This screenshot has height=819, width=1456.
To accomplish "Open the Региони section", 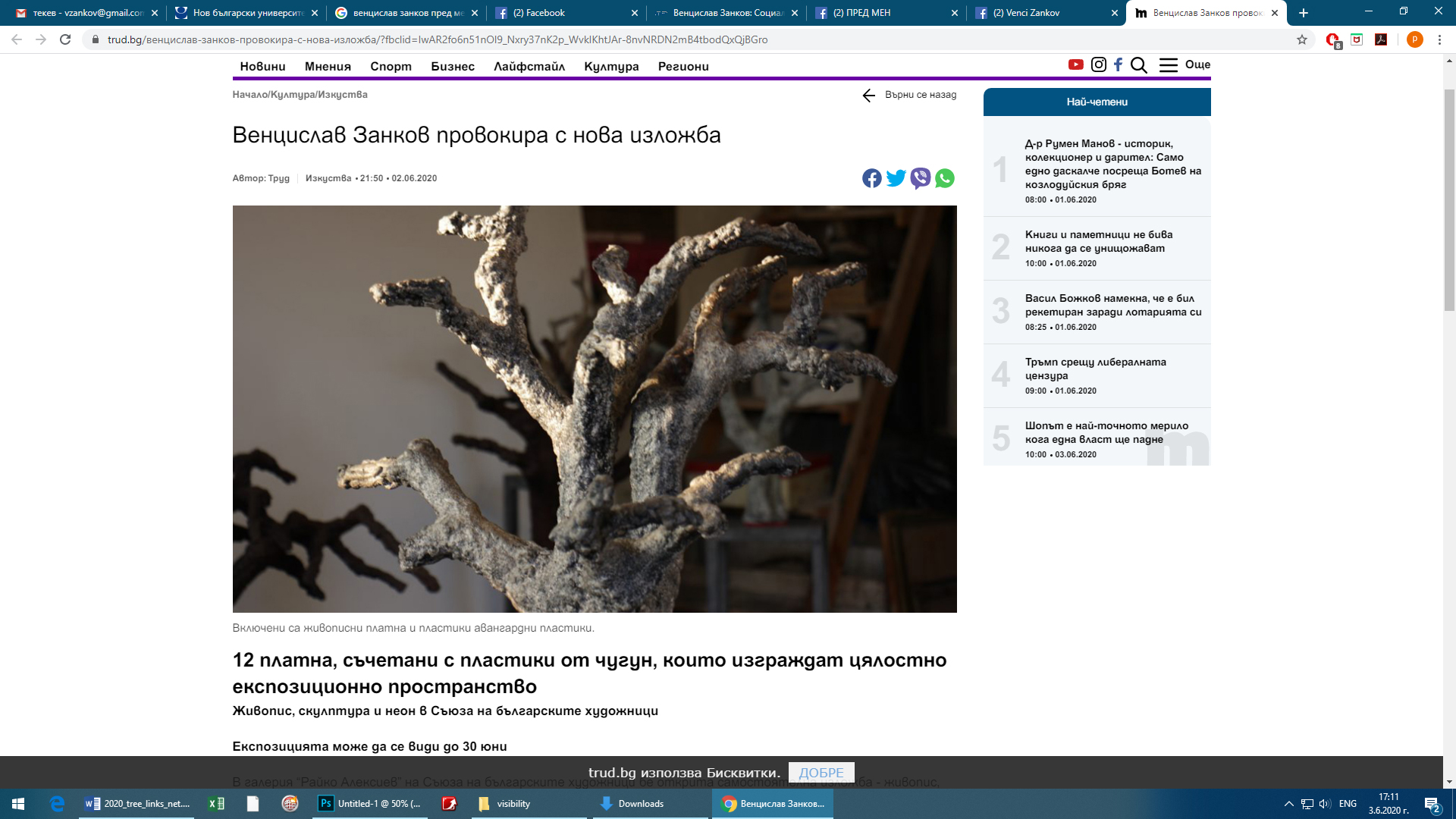I will coord(683,67).
